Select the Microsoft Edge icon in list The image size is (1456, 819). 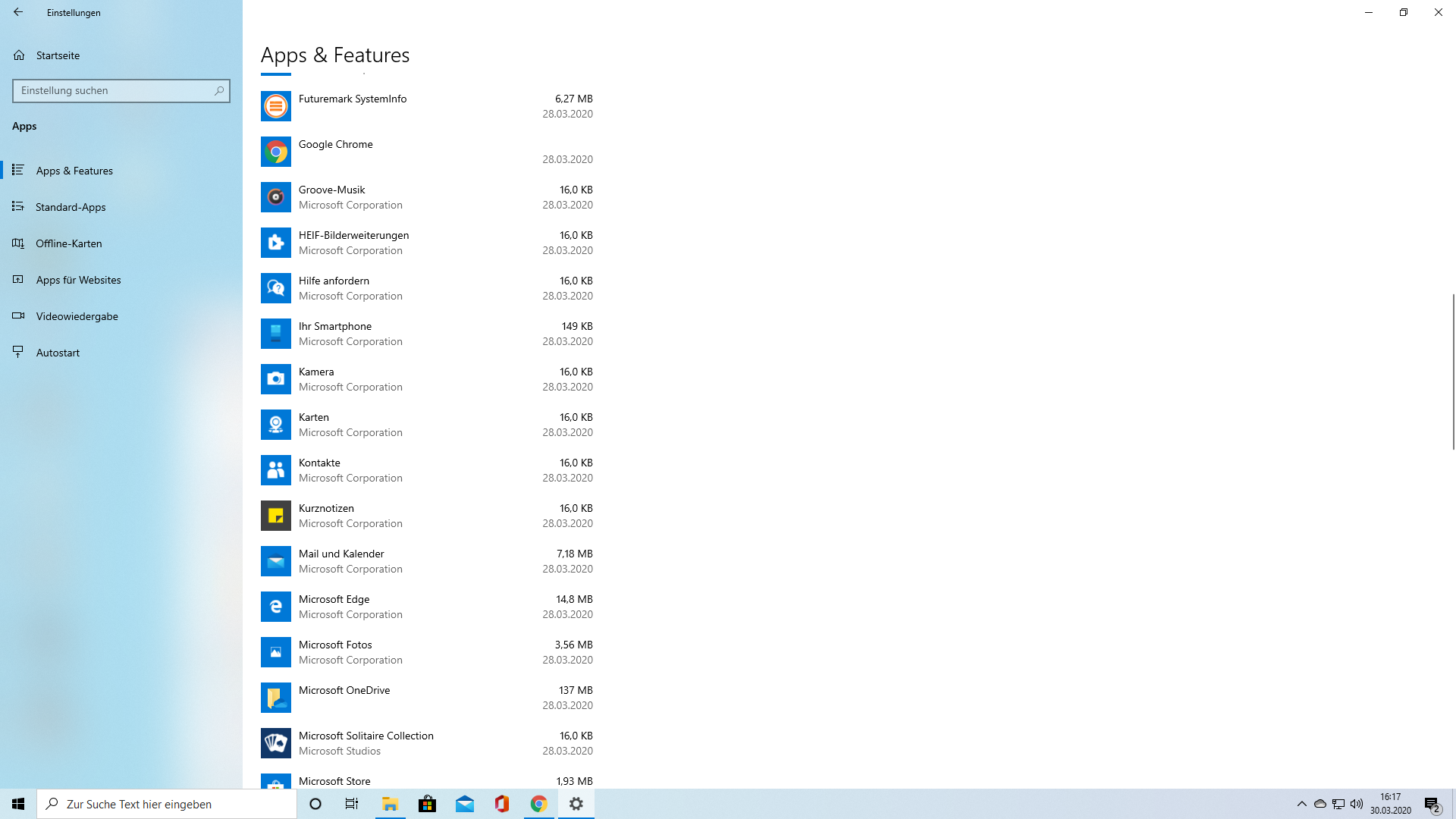tap(276, 607)
